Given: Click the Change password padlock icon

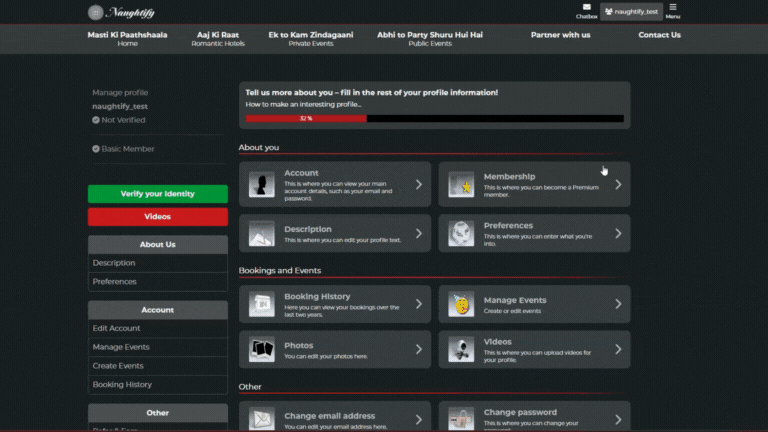Looking at the screenshot, I should (x=461, y=418).
